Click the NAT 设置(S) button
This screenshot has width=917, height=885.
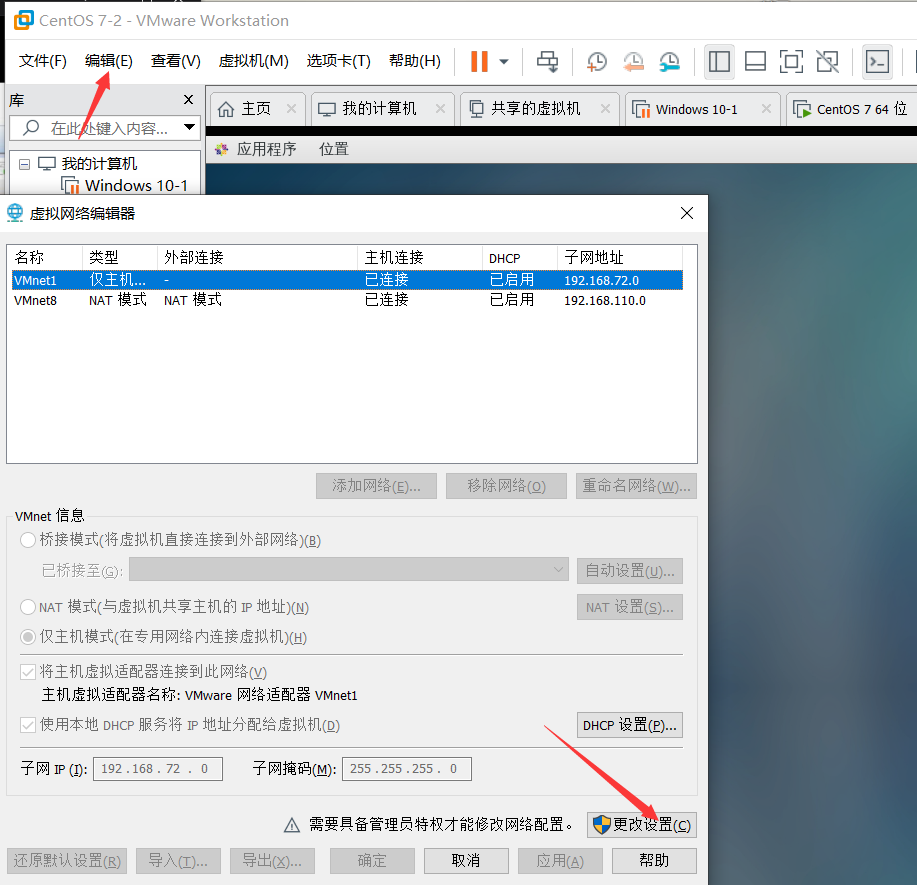629,607
